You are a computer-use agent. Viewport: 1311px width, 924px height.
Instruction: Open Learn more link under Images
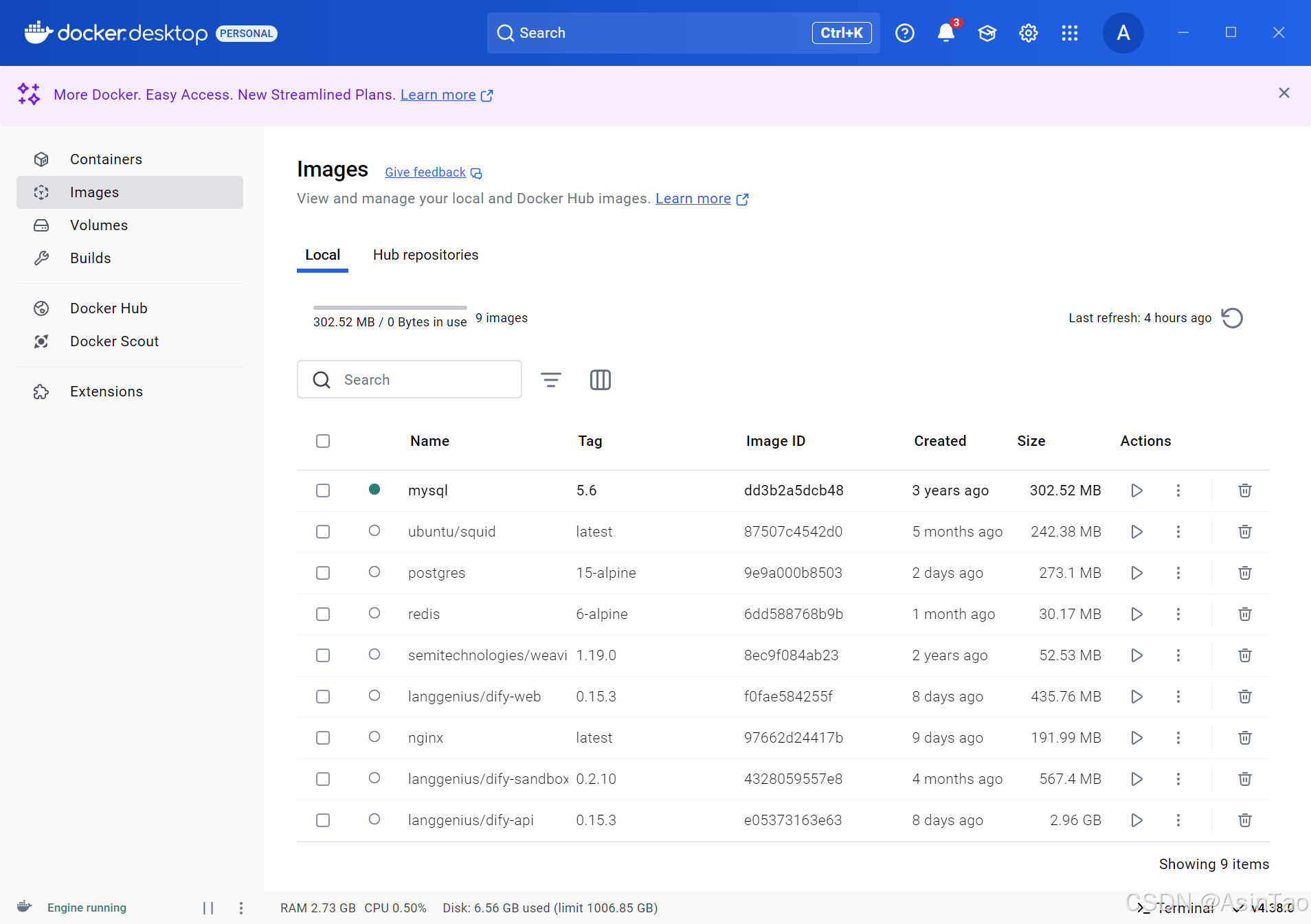click(702, 199)
